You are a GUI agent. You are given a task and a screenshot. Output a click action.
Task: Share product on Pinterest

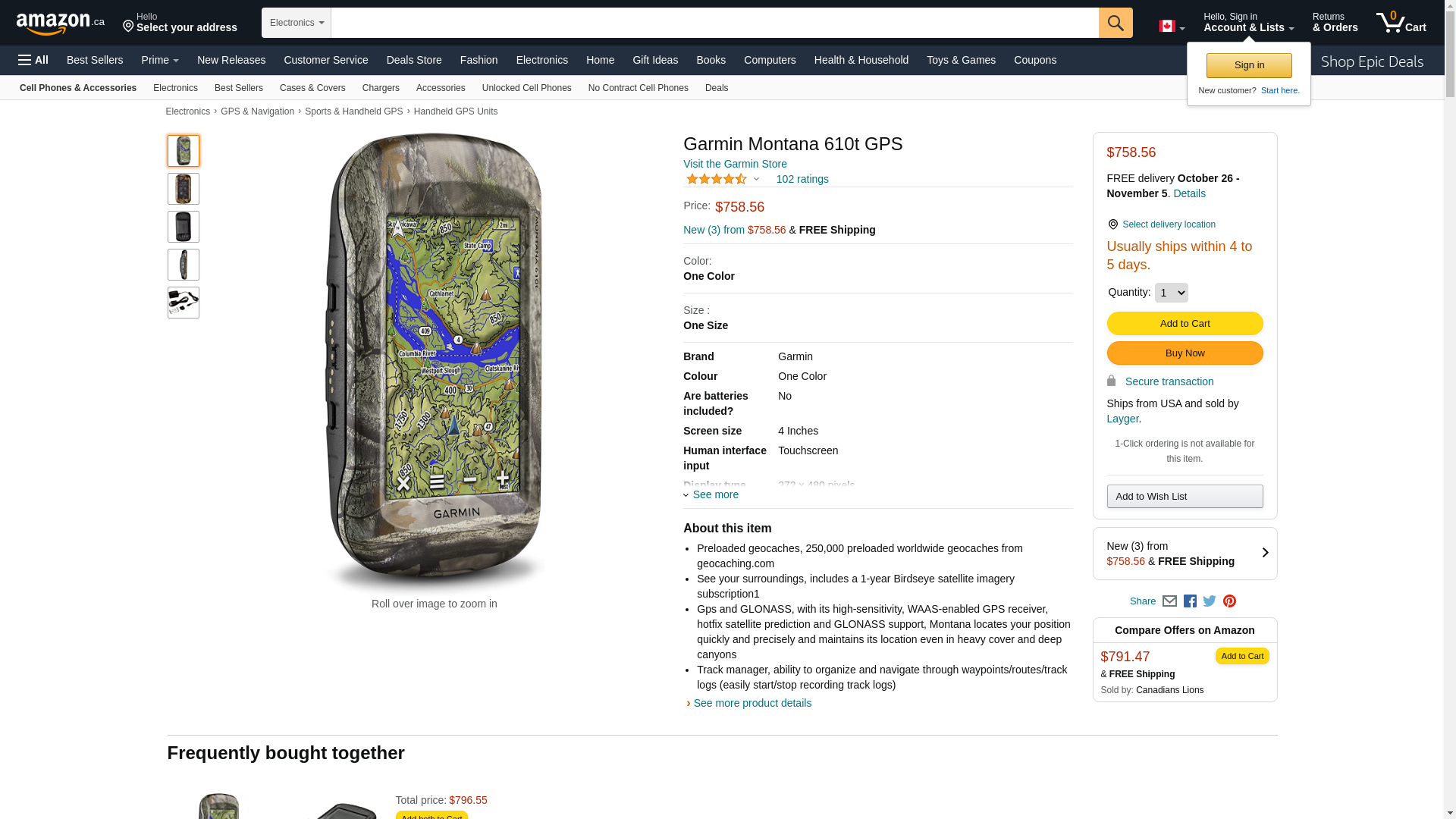coord(1229,601)
